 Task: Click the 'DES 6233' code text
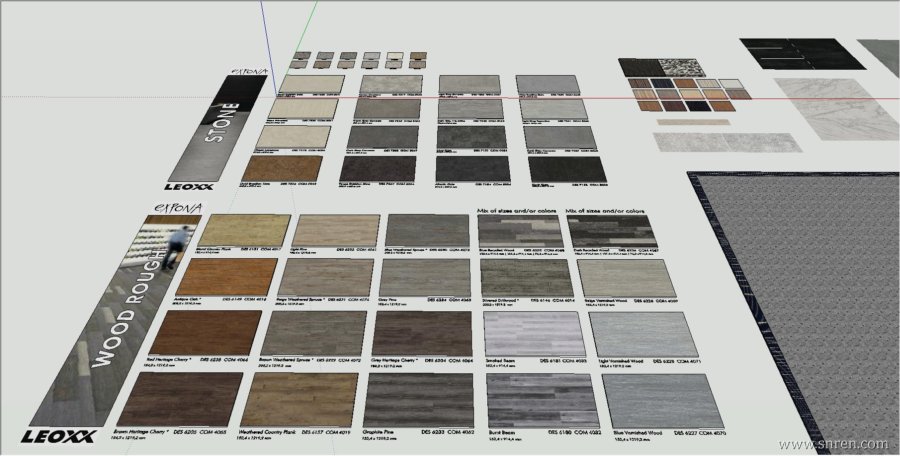pyautogui.click(x=432, y=431)
